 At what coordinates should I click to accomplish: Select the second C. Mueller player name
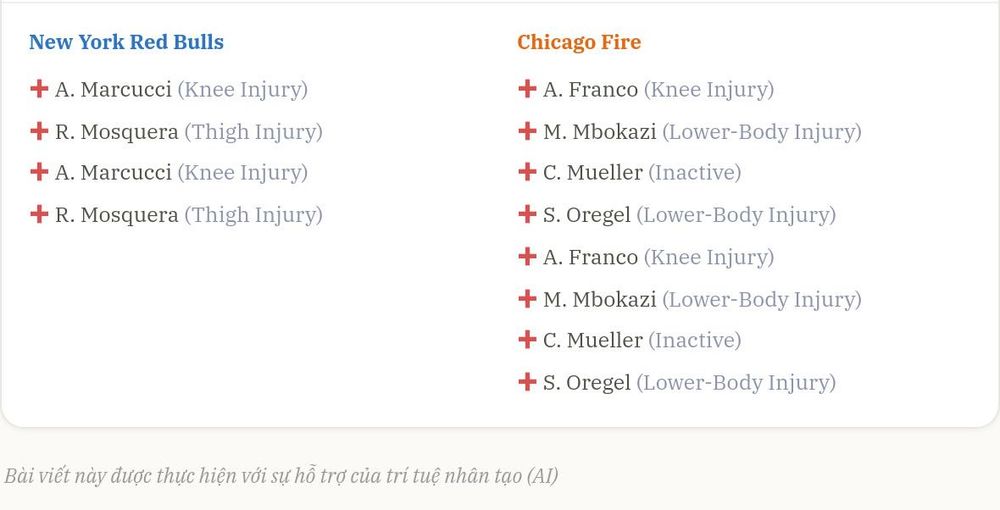[593, 340]
